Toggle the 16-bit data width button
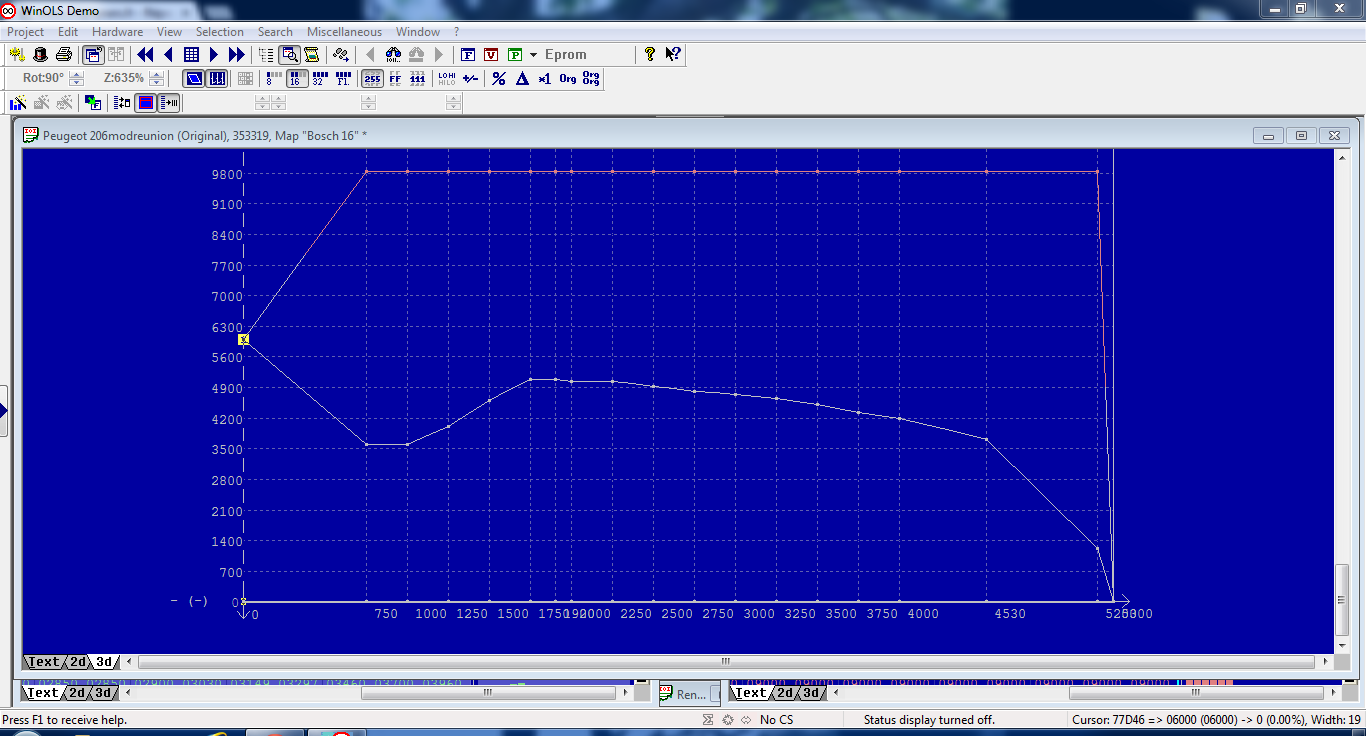 tap(296, 78)
